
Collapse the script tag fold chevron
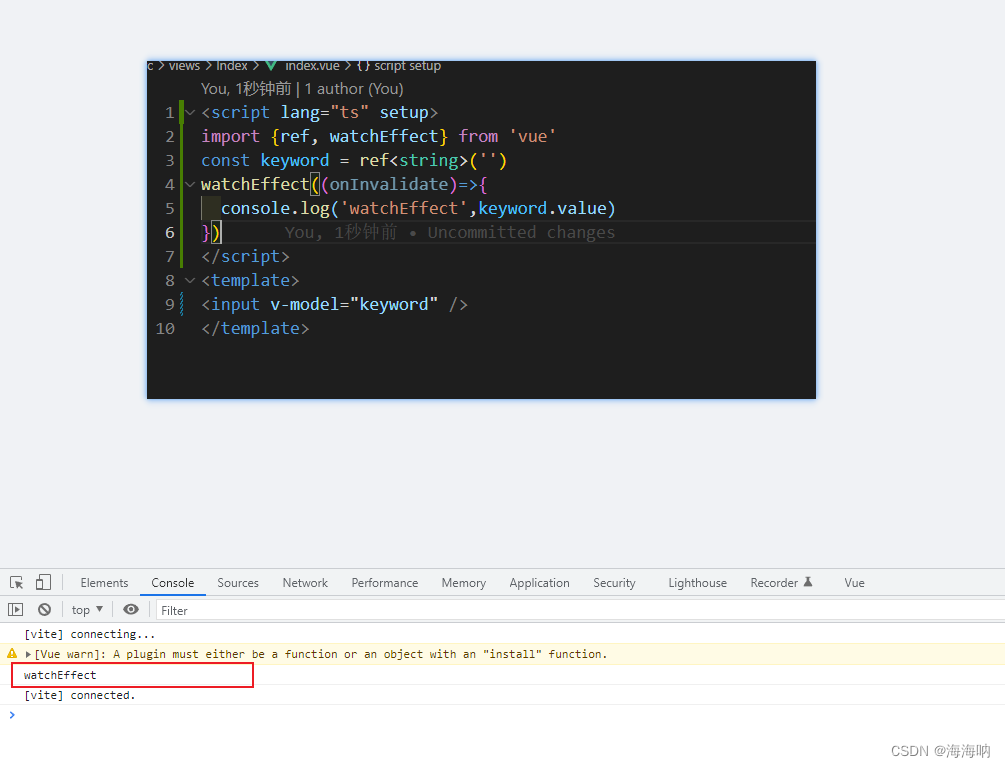pos(190,113)
